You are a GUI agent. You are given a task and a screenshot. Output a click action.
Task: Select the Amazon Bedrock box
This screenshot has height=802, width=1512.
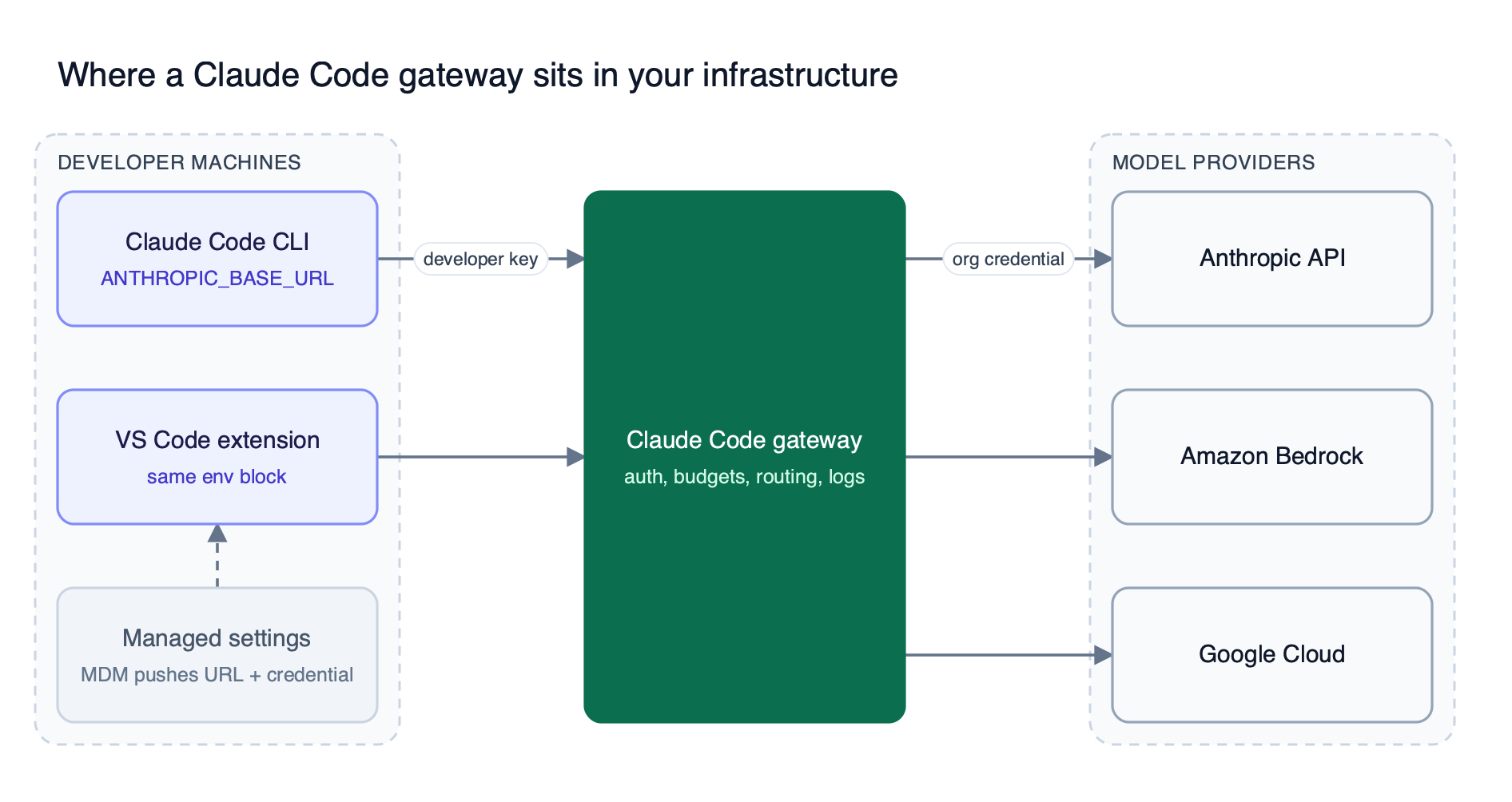pos(1272,457)
